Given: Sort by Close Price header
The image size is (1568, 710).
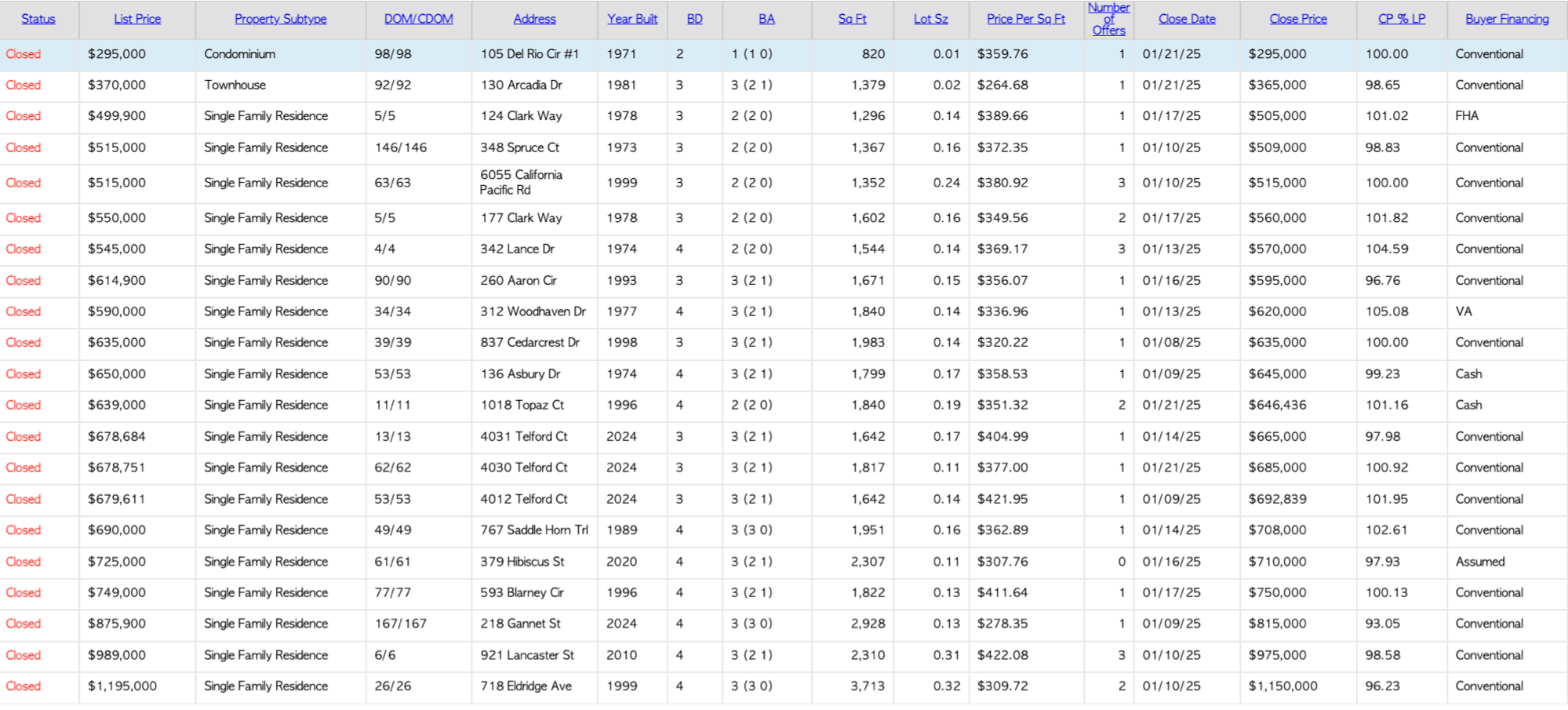Looking at the screenshot, I should point(1299,19).
